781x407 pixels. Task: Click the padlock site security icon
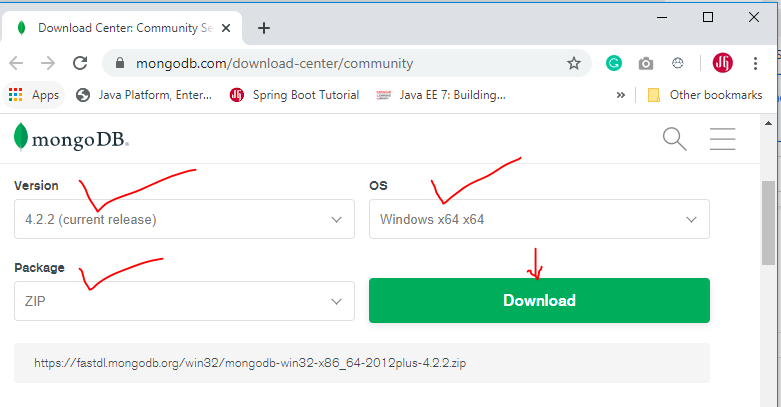tap(120, 63)
